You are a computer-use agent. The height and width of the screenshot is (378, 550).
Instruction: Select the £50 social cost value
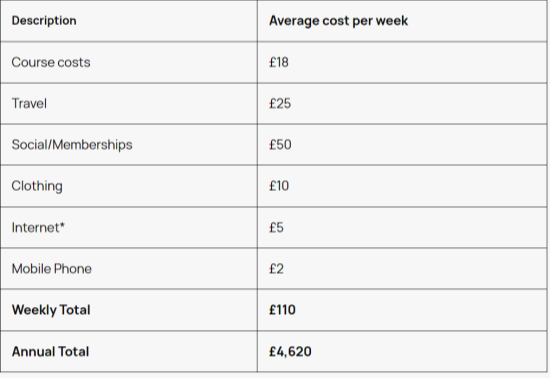tap(280, 145)
